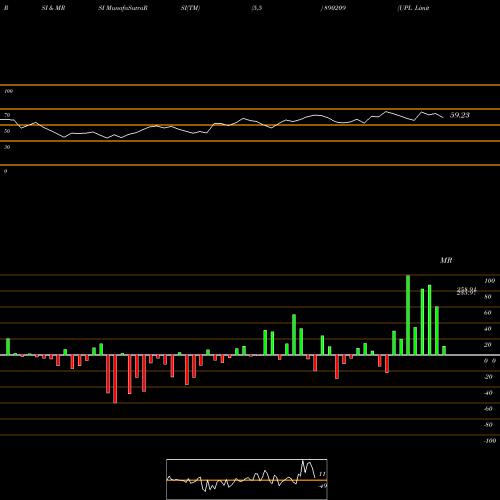Click the MR axis label 40
Viewport: 500px width, 500px height.
[488, 329]
